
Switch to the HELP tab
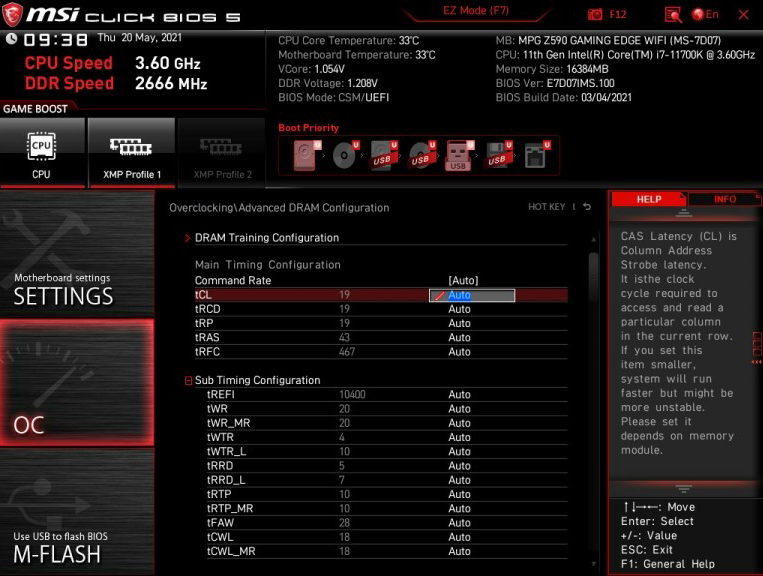pyautogui.click(x=649, y=199)
